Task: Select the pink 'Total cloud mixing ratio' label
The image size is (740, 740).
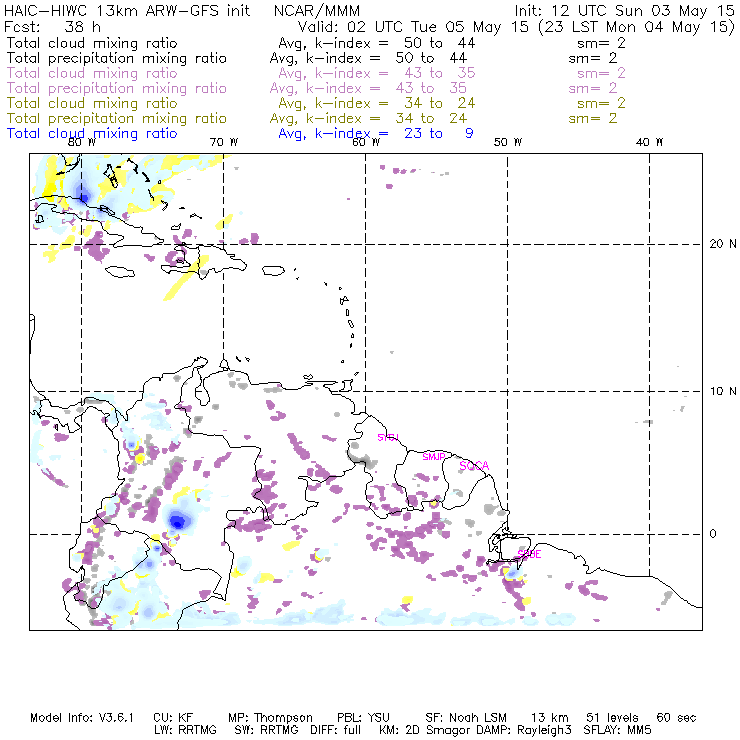Action: [x=92, y=73]
